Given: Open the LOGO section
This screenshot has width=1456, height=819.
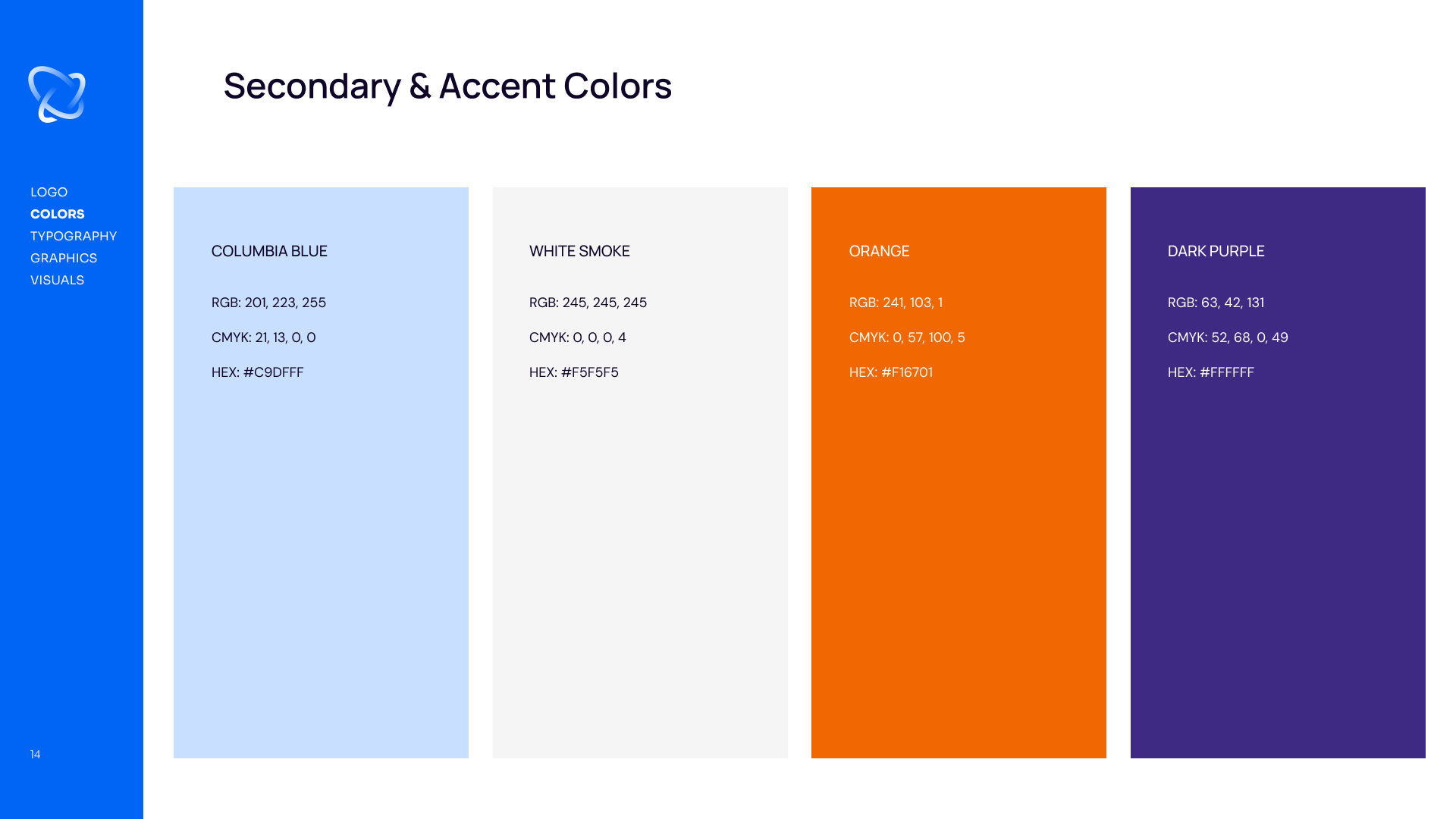Looking at the screenshot, I should click(49, 192).
